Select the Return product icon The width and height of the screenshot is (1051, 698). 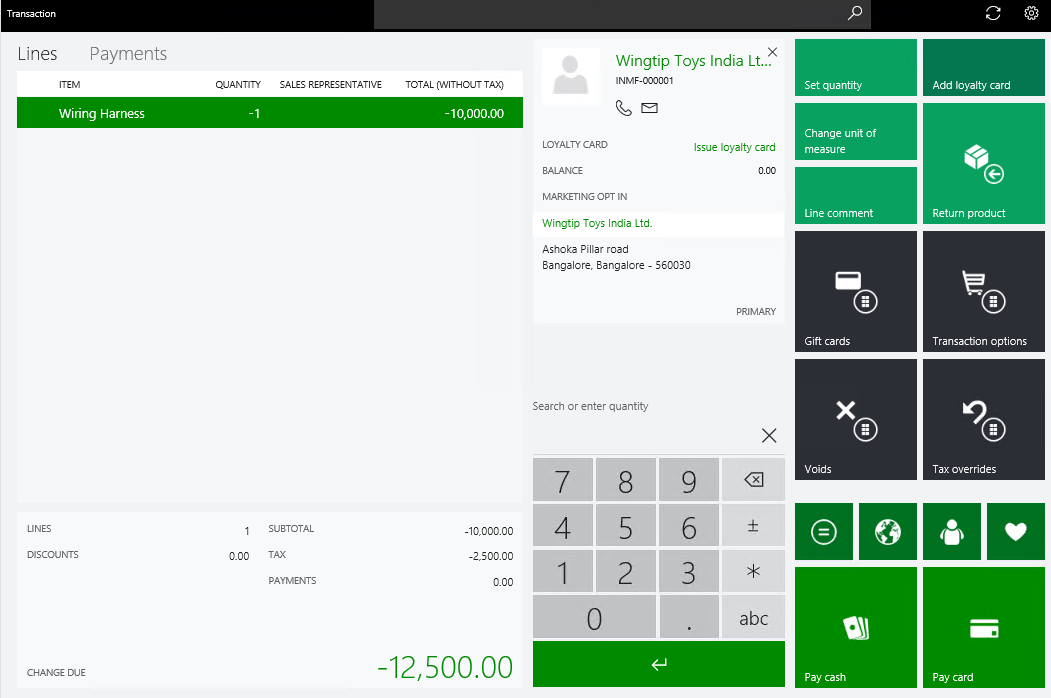click(983, 163)
